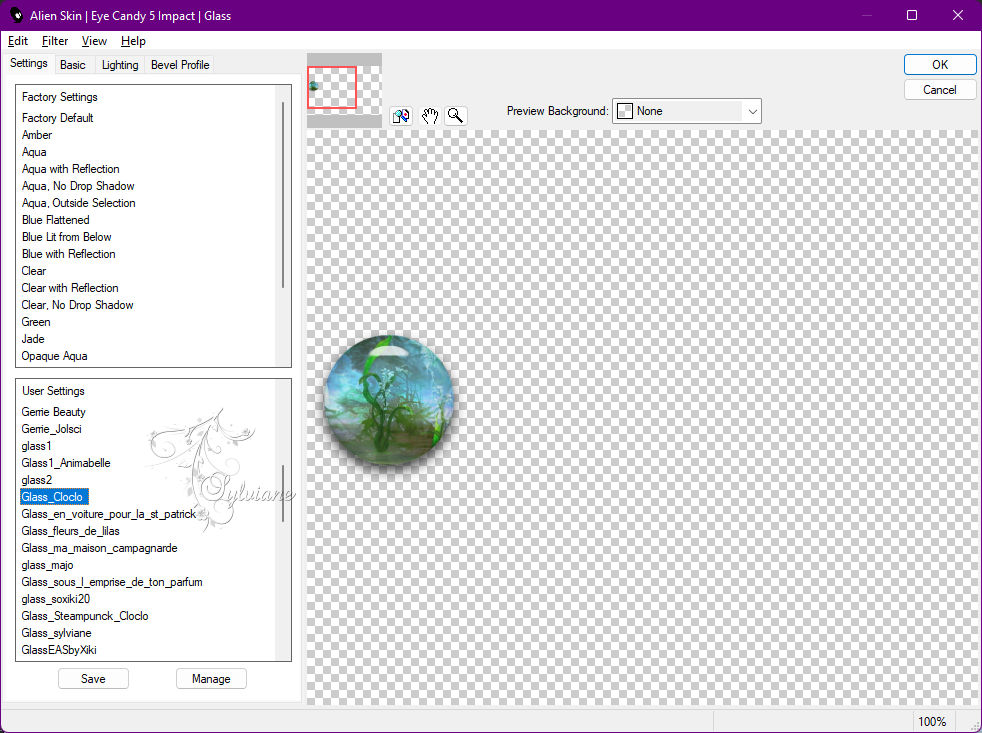Maximize the Eye Candy window
This screenshot has width=982, height=733.
click(912, 15)
